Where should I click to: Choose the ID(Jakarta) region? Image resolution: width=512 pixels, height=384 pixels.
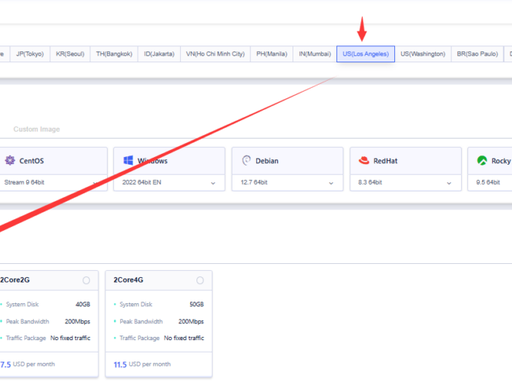click(159, 54)
